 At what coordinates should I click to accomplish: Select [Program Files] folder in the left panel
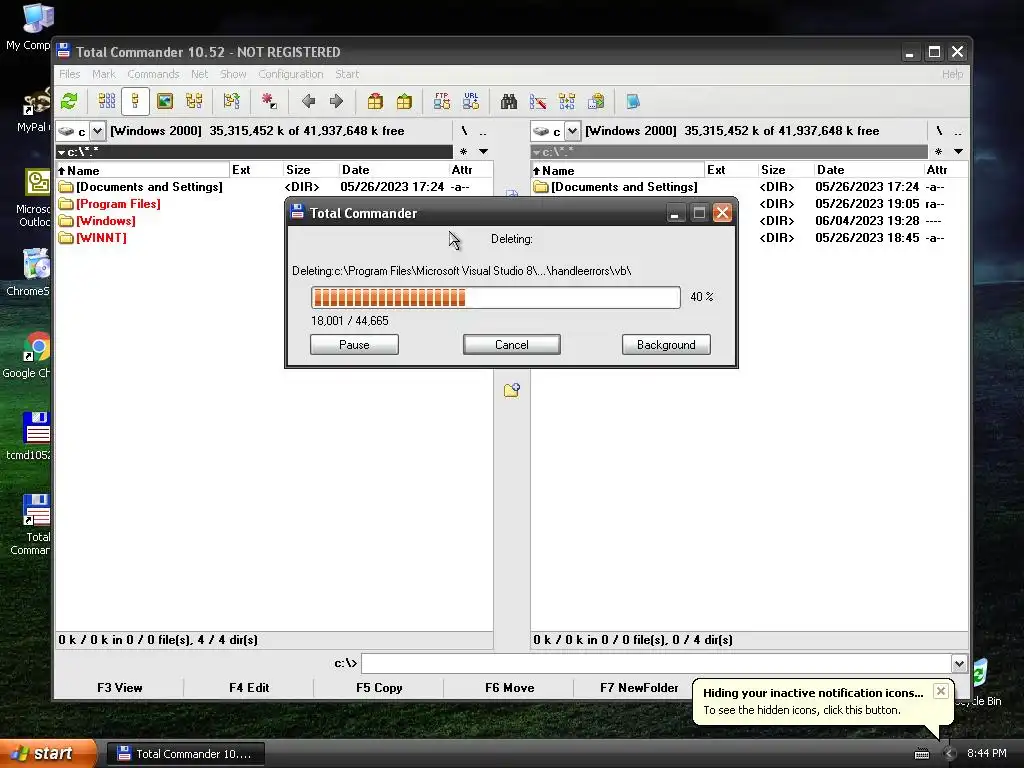point(118,204)
